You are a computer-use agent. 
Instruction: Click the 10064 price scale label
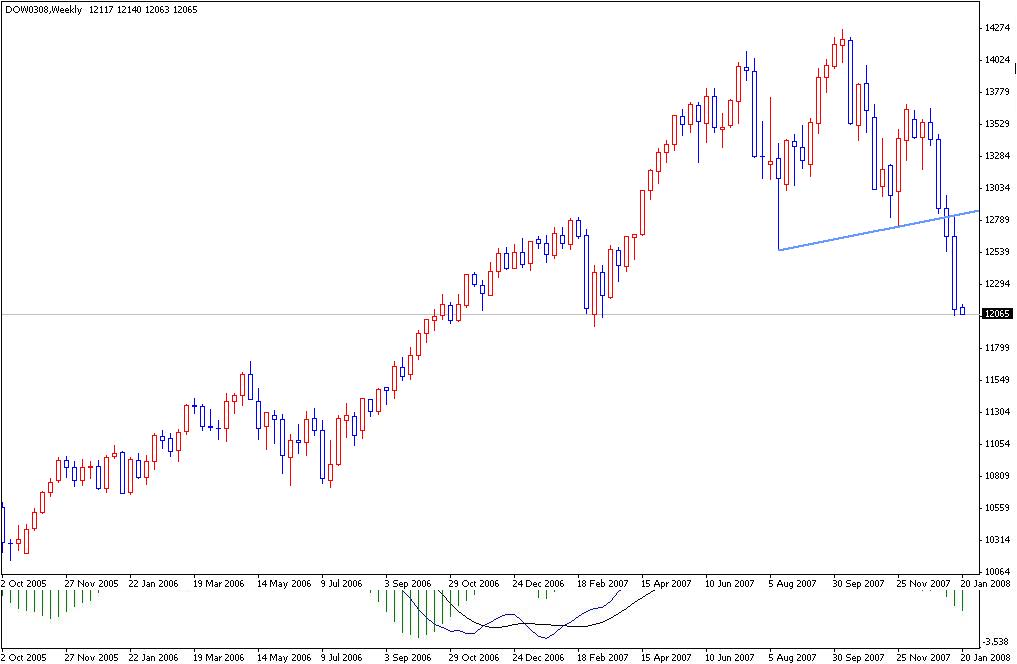[997, 571]
